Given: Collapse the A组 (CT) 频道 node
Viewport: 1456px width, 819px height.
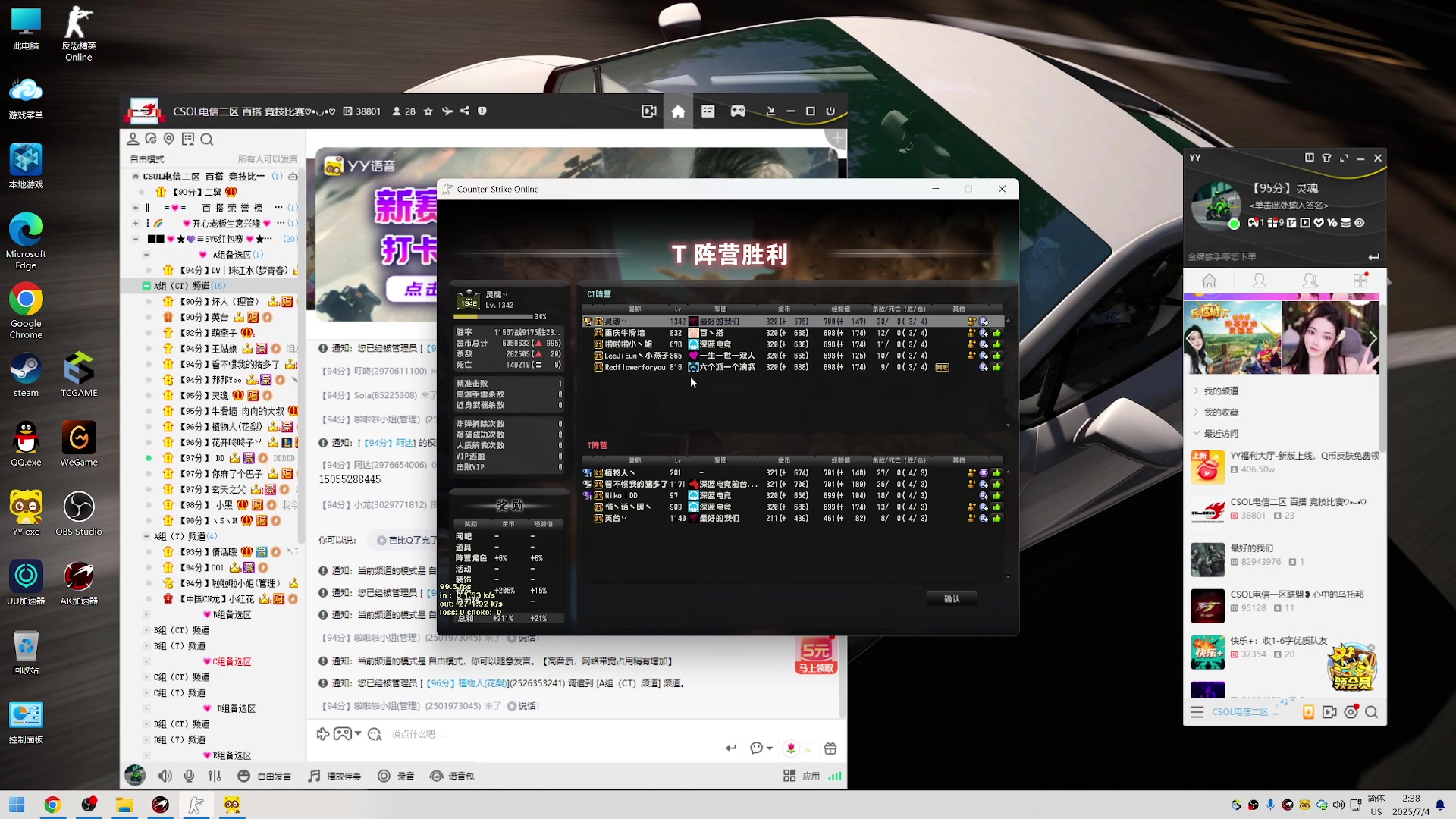Looking at the screenshot, I should point(146,286).
